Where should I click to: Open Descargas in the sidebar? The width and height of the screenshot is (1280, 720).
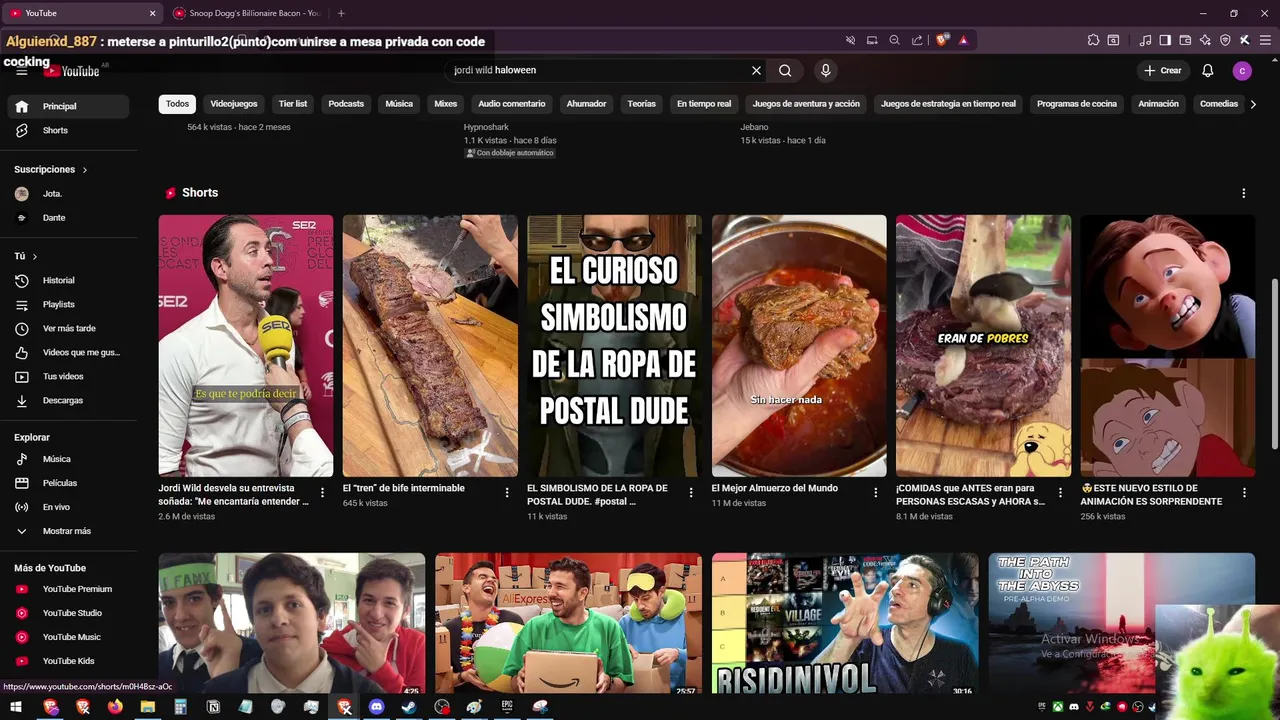click(68, 400)
